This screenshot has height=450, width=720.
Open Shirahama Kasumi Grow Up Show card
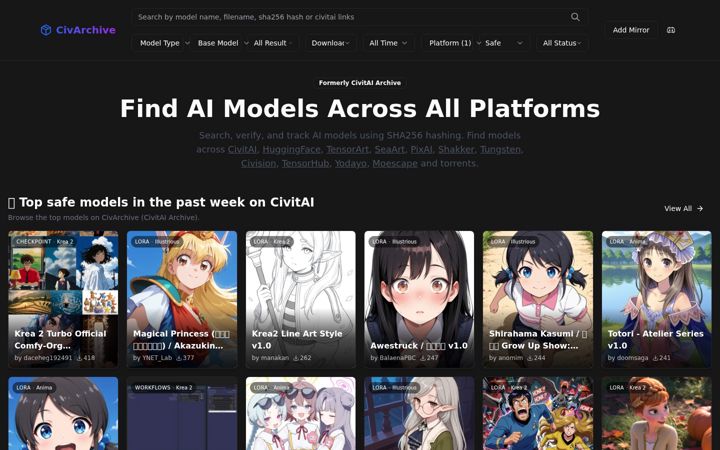538,299
